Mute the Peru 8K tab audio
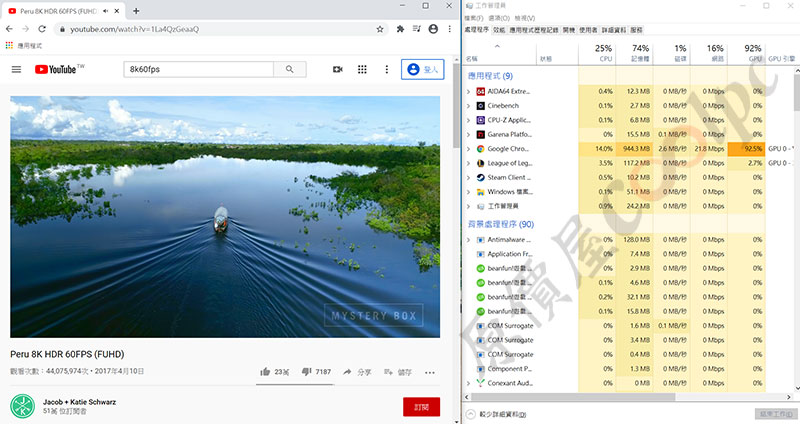 point(106,11)
